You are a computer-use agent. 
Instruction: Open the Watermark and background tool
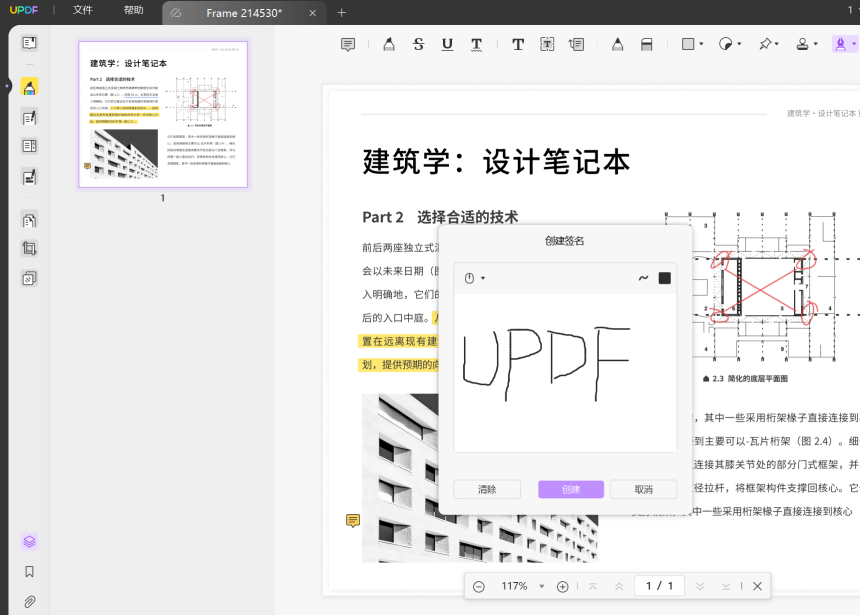point(29,278)
